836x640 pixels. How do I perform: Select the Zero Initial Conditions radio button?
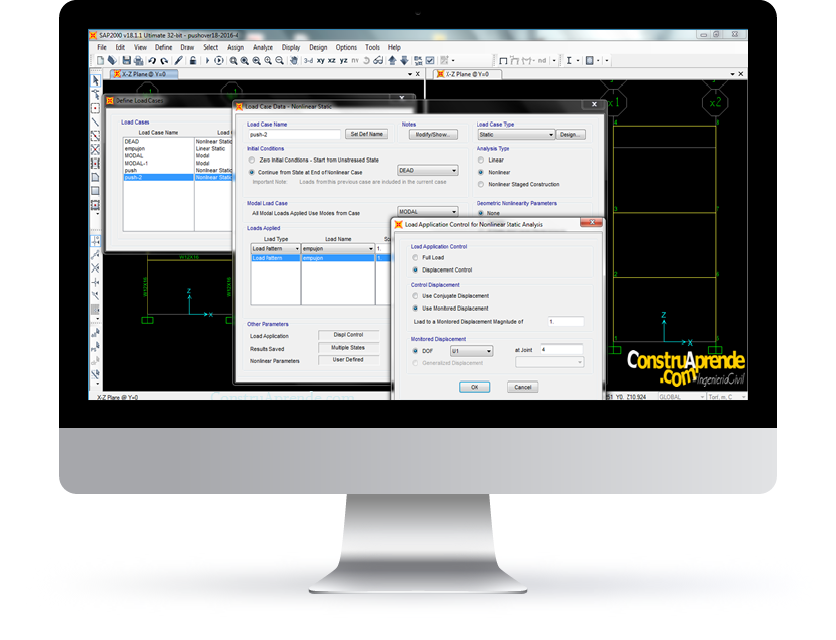tap(252, 160)
